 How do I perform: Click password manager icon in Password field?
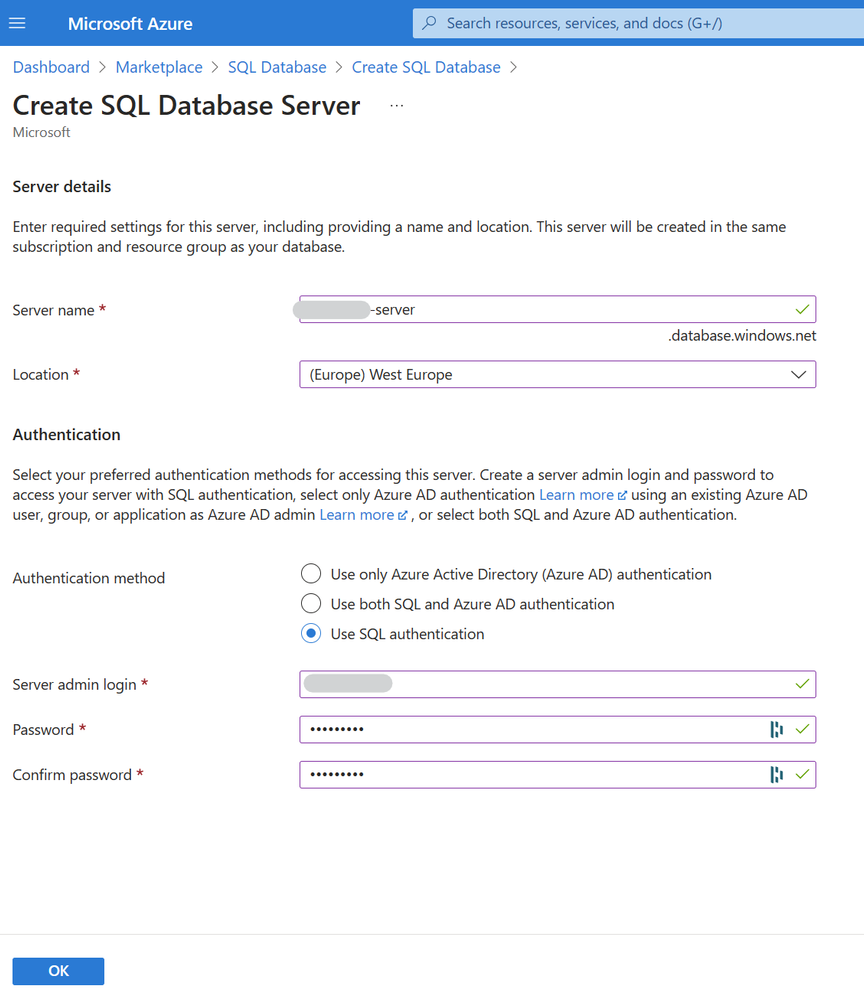[776, 729]
